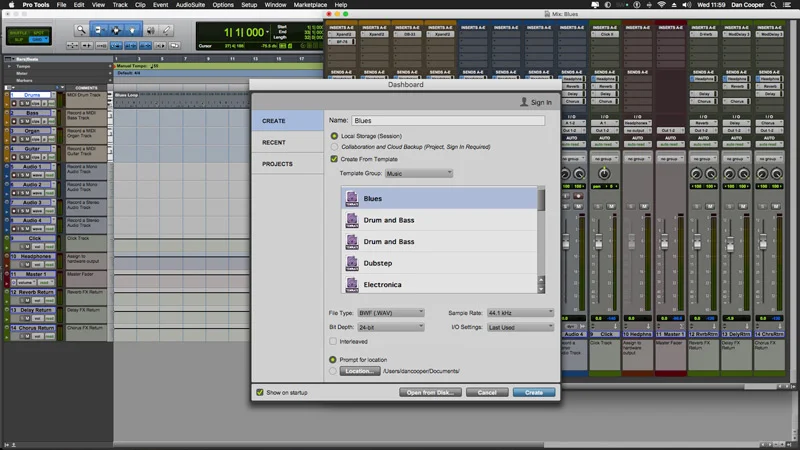The image size is (800, 450).
Task: Click the 11 Master 1 channel fader
Action: 664,243
